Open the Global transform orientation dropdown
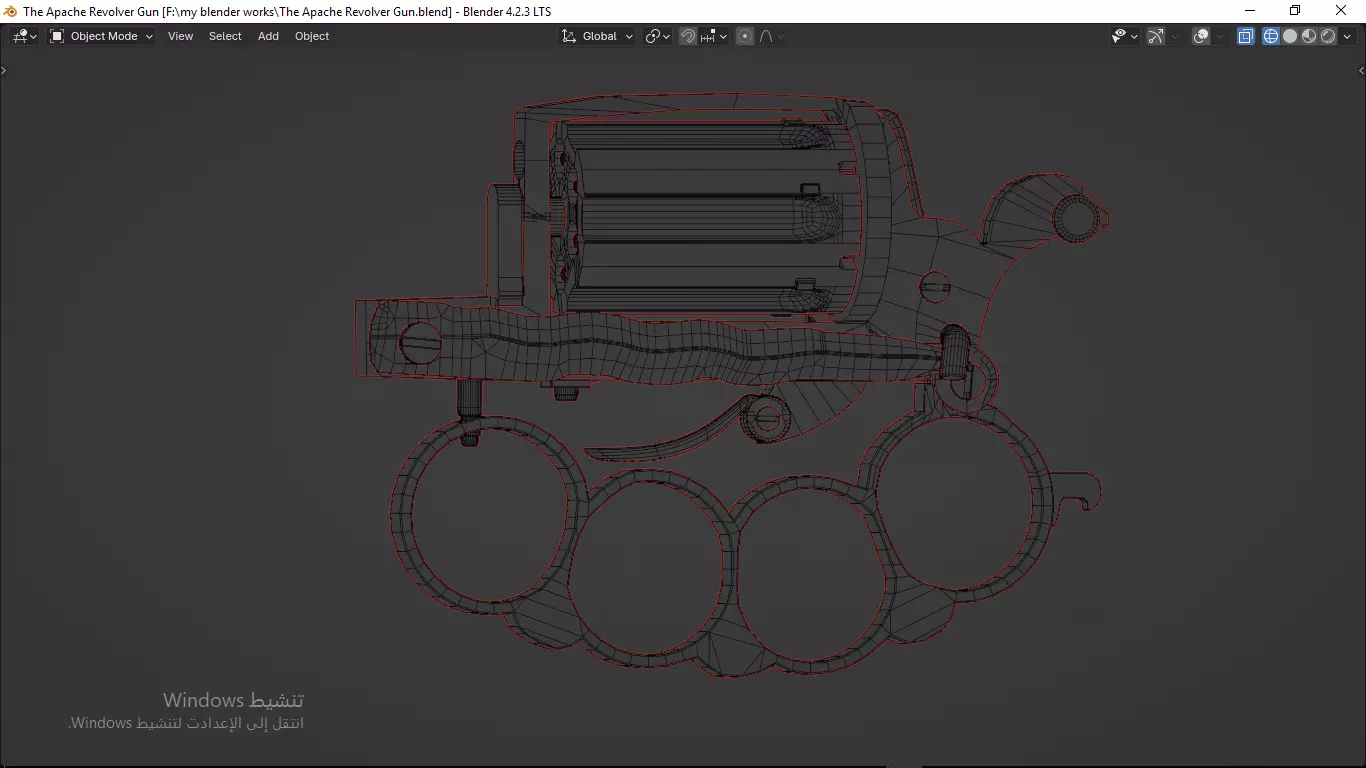1366x768 pixels. point(597,36)
